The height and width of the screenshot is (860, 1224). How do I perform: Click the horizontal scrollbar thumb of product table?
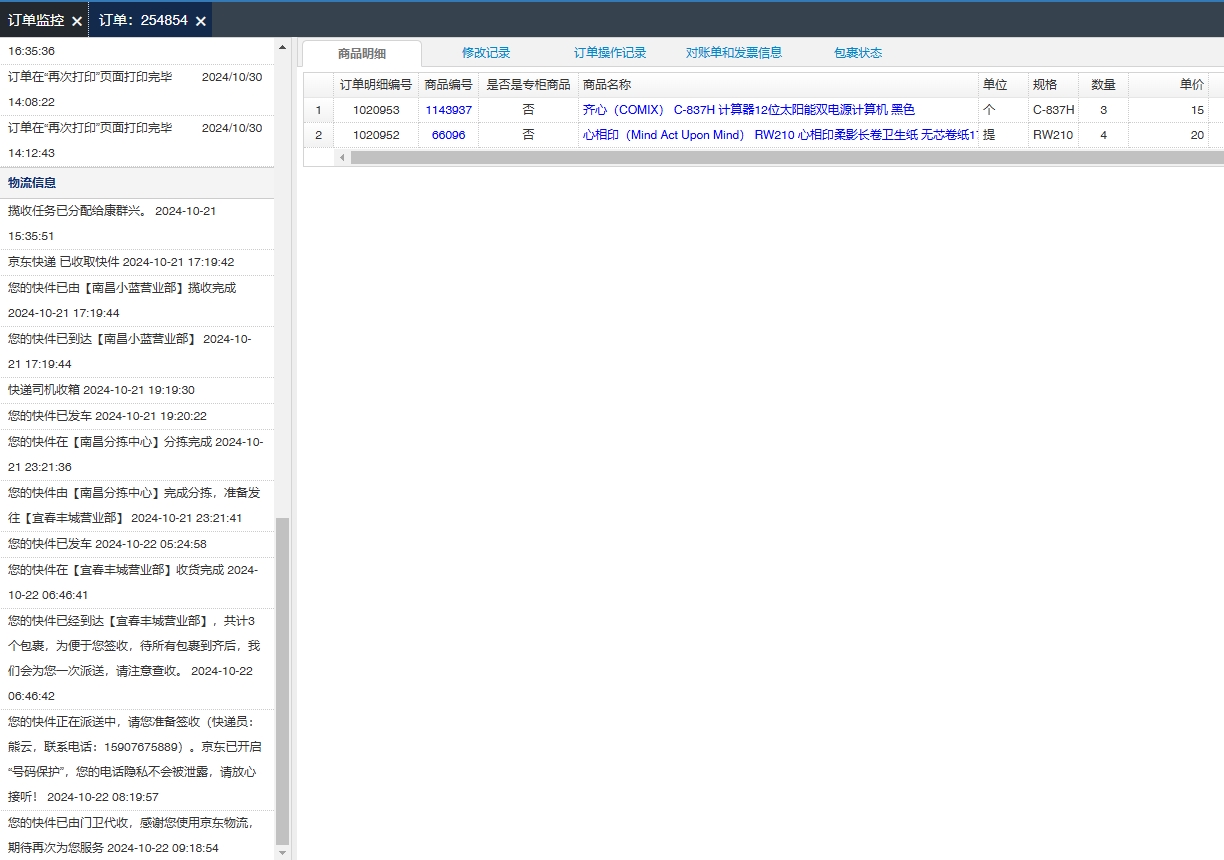tap(787, 157)
